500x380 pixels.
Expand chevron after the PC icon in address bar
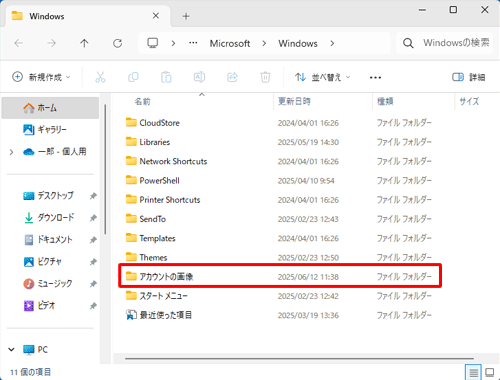[x=173, y=43]
